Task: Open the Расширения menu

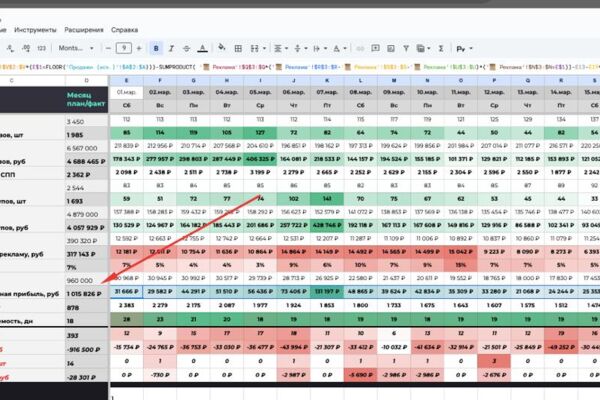Action: click(84, 30)
